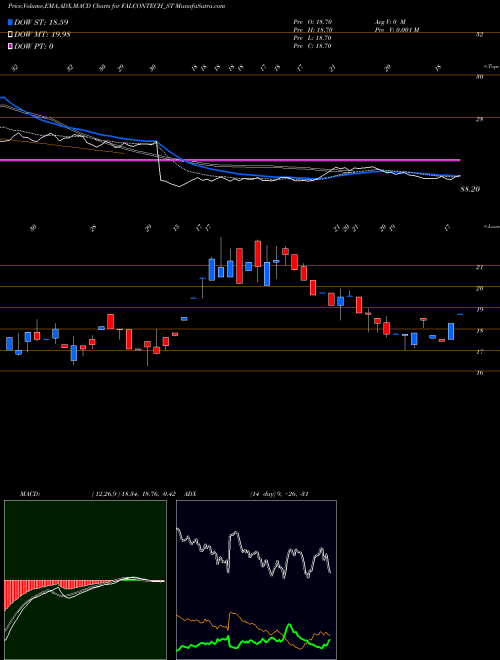The width and height of the screenshot is (500, 660).
Task: Open the ADX indicator chart panel
Action: click(256, 580)
